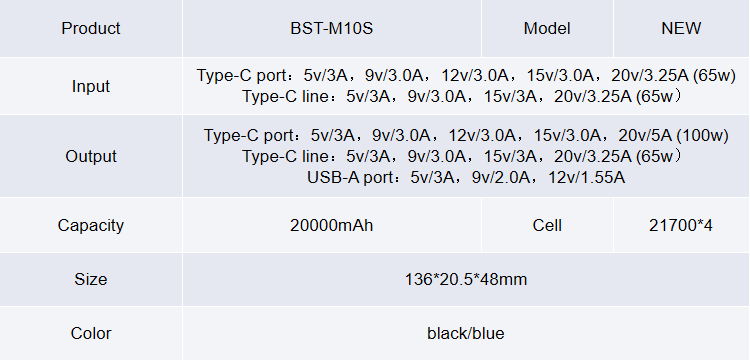Click the black/blue color value
750x361 pixels.
point(466,333)
